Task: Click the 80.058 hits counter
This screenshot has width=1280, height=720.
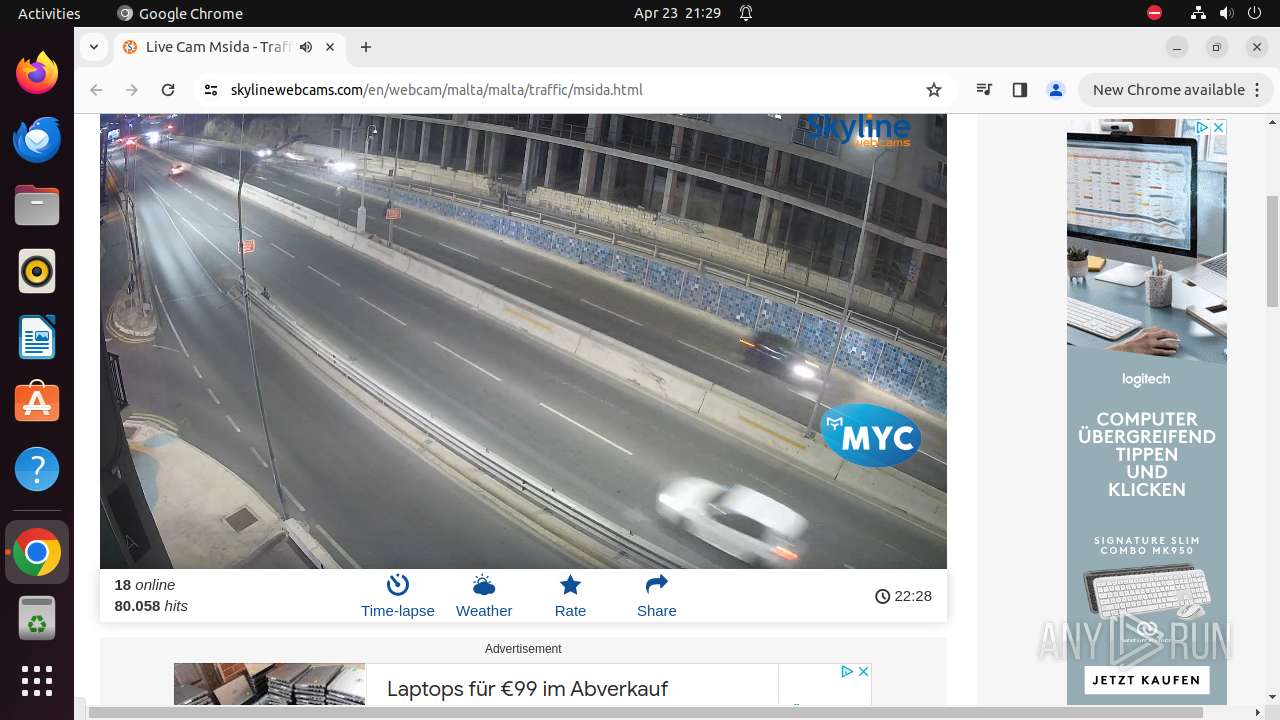Action: click(151, 606)
